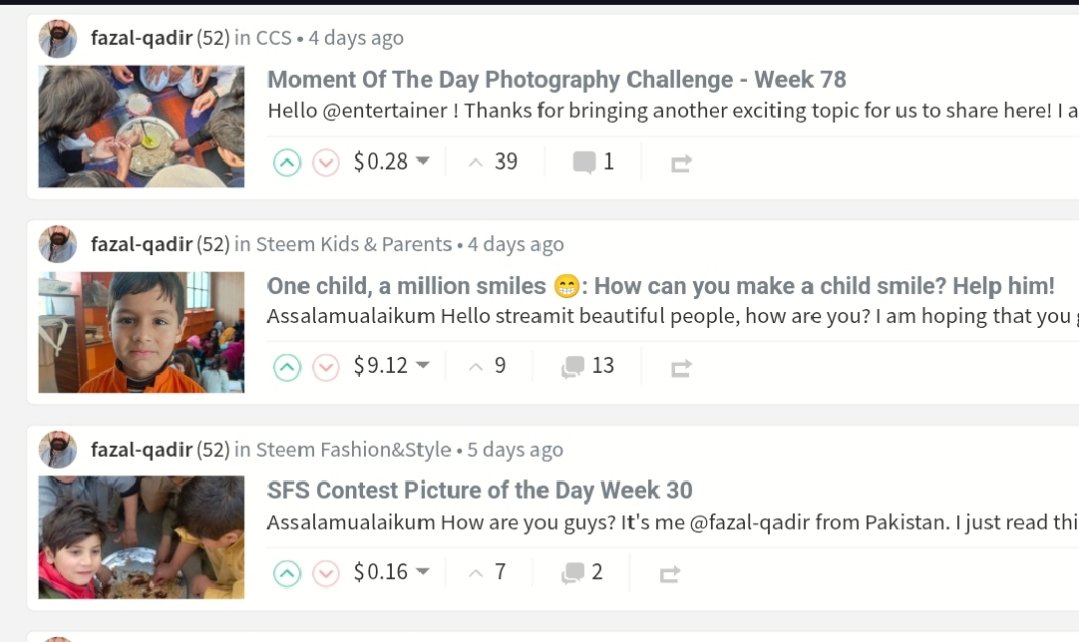Viewport: 1079px width, 642px height.
Task: Open comments on the 13-reply post
Action: tap(589, 366)
